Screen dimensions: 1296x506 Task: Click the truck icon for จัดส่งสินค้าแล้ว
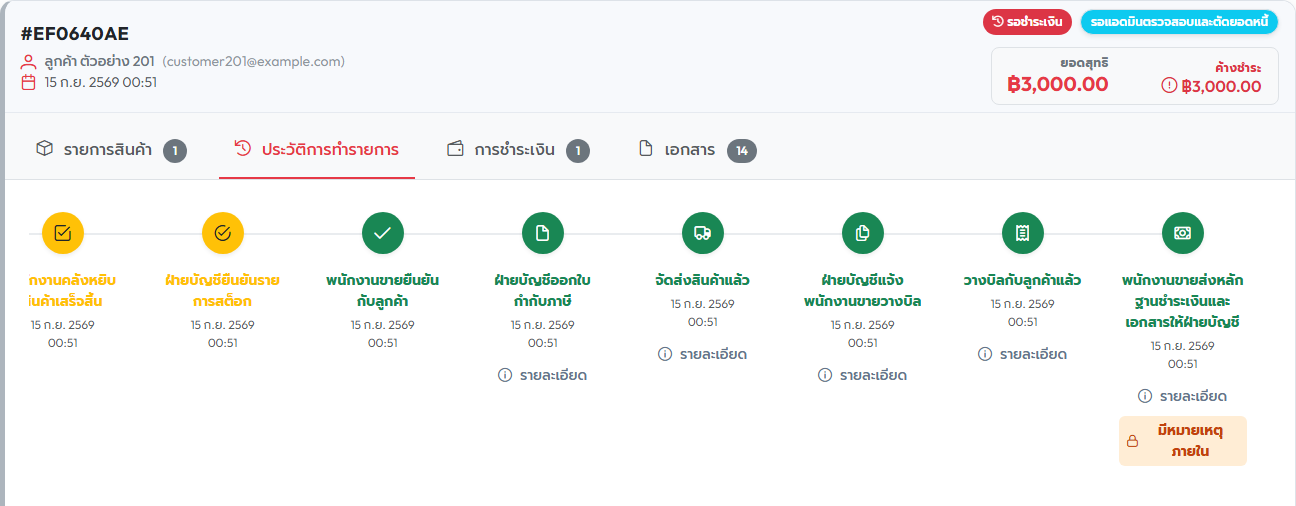(x=703, y=233)
